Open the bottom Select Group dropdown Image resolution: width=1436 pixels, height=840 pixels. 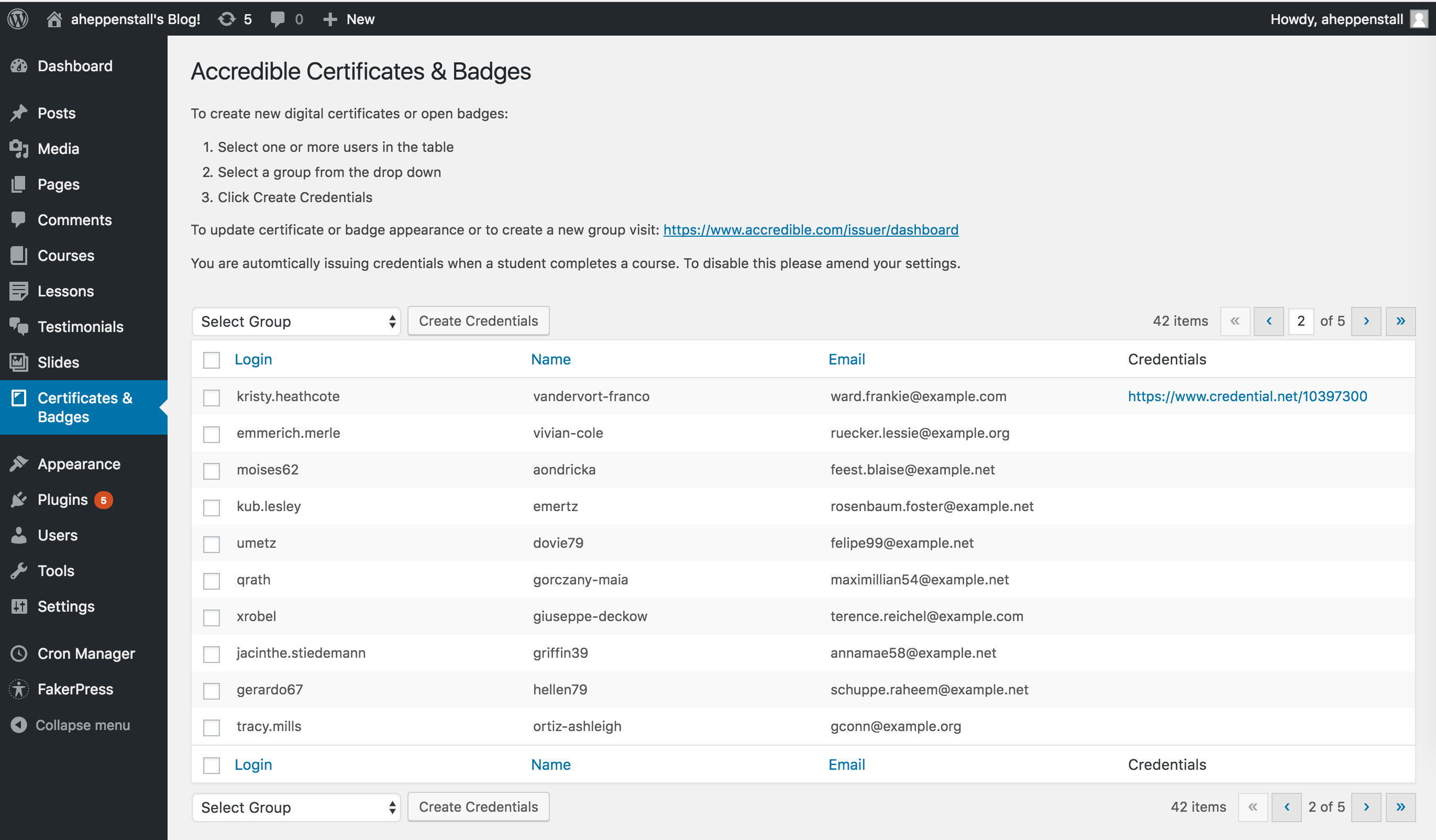tap(296, 807)
